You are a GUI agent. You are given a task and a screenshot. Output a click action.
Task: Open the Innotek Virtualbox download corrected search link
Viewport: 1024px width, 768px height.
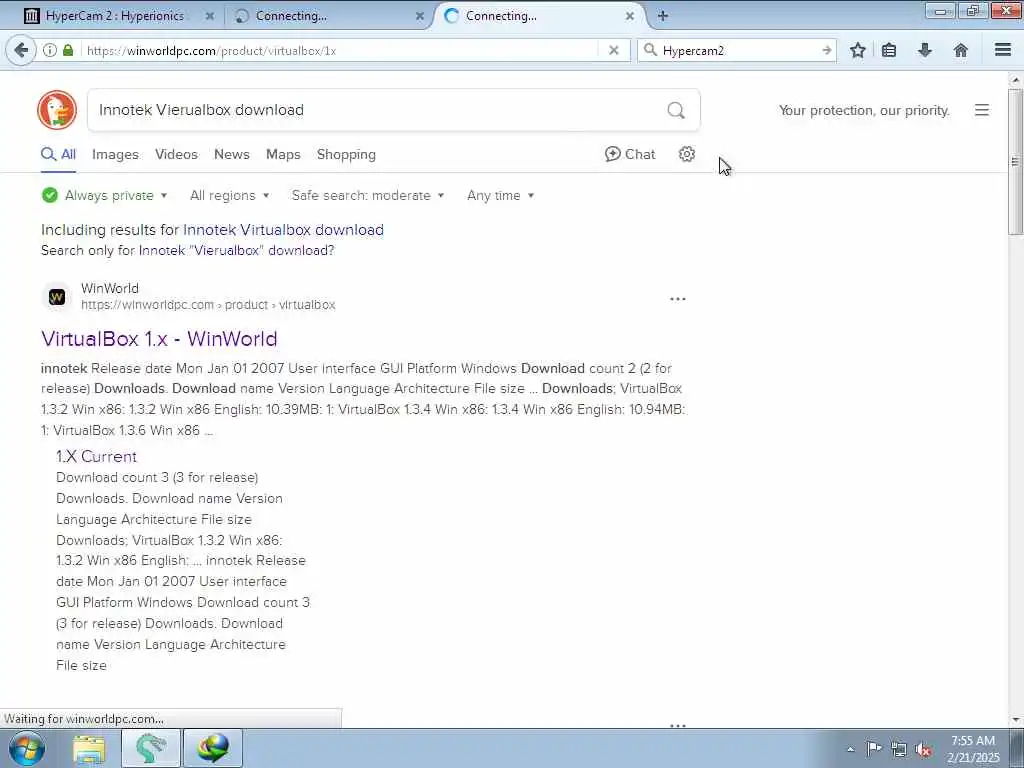pos(283,230)
